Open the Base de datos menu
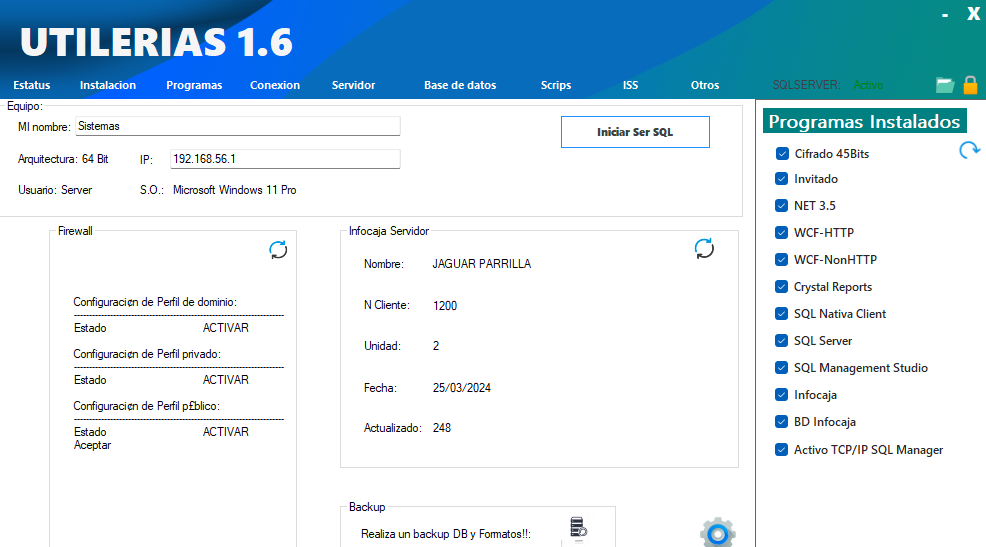Viewport: 986px width, 547px height. click(x=460, y=85)
